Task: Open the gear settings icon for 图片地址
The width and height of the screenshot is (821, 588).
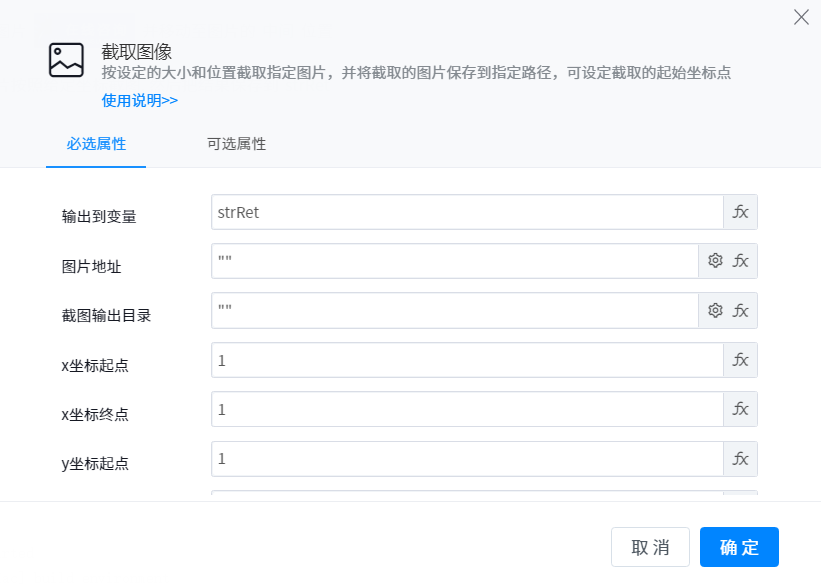Action: tap(715, 261)
